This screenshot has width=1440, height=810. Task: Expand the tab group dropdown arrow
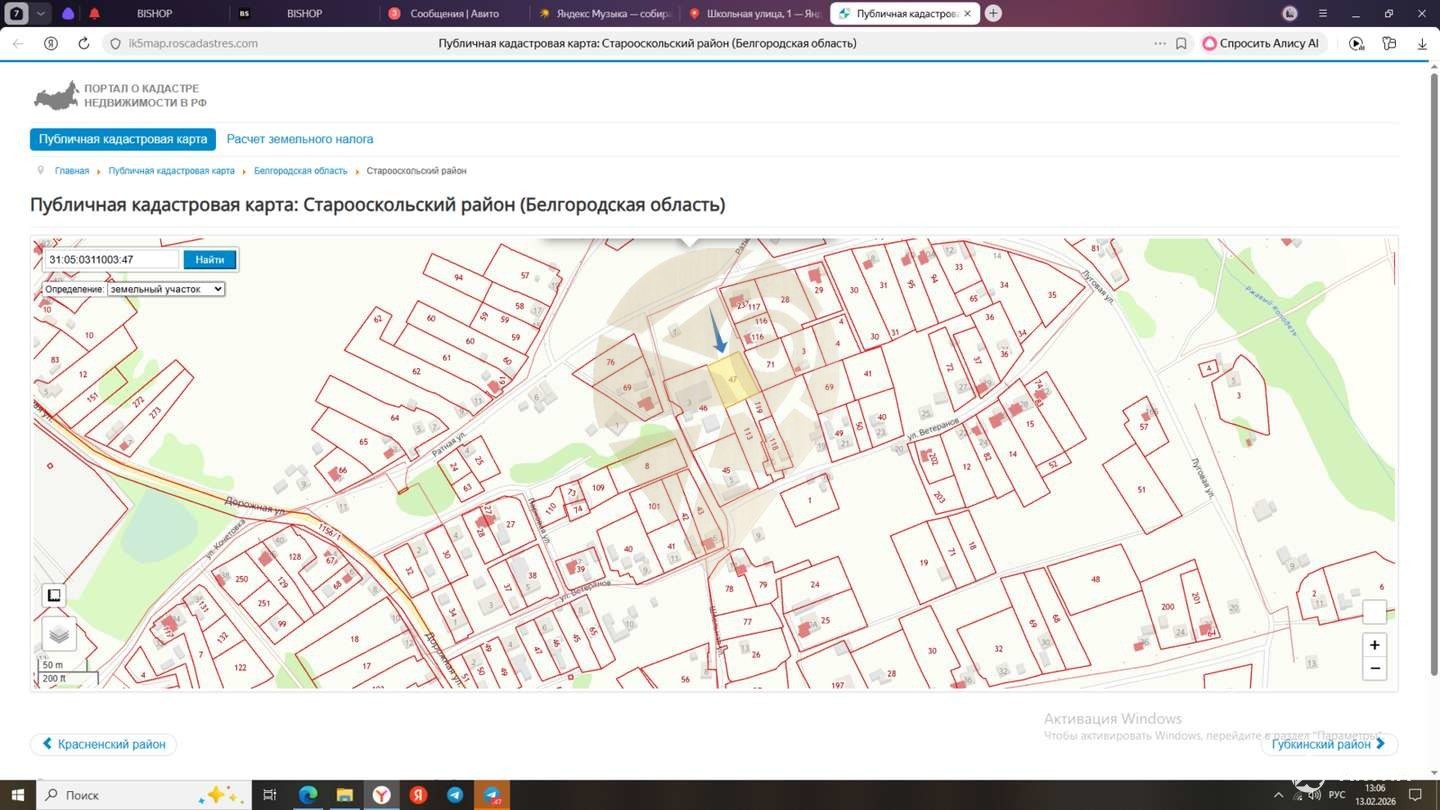point(41,13)
